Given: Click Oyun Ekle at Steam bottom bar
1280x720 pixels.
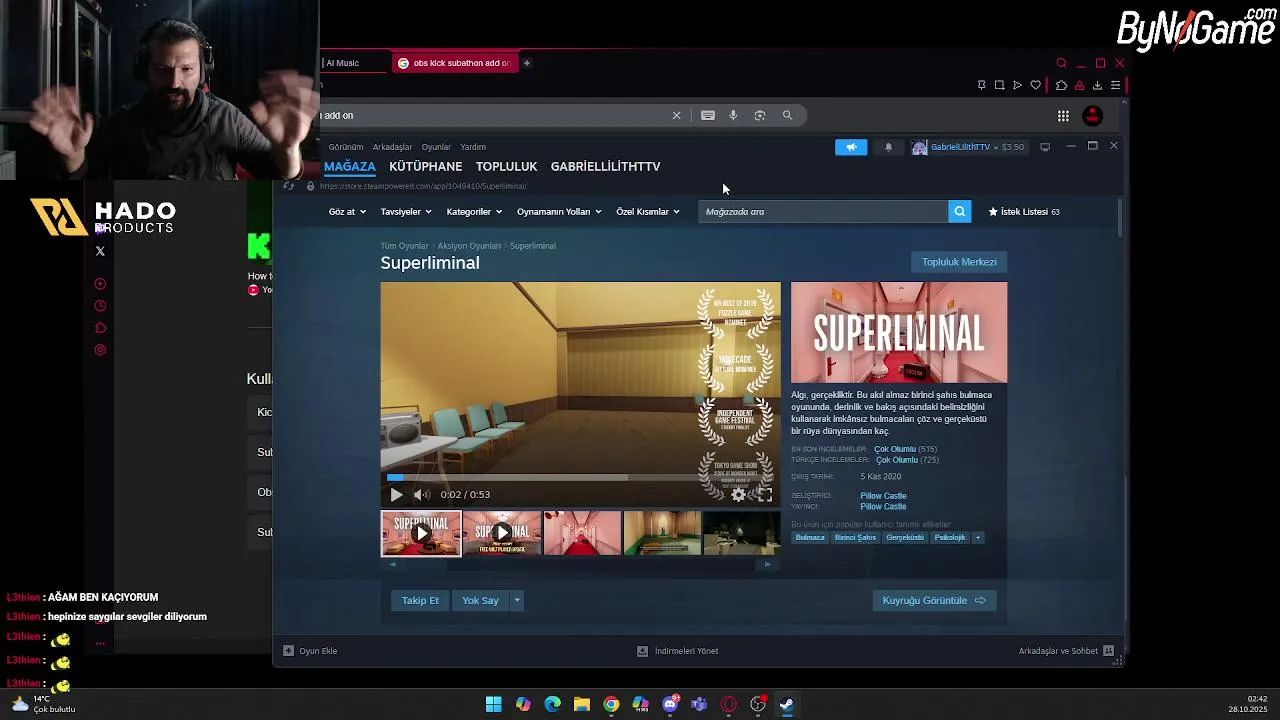Looking at the screenshot, I should (310, 651).
